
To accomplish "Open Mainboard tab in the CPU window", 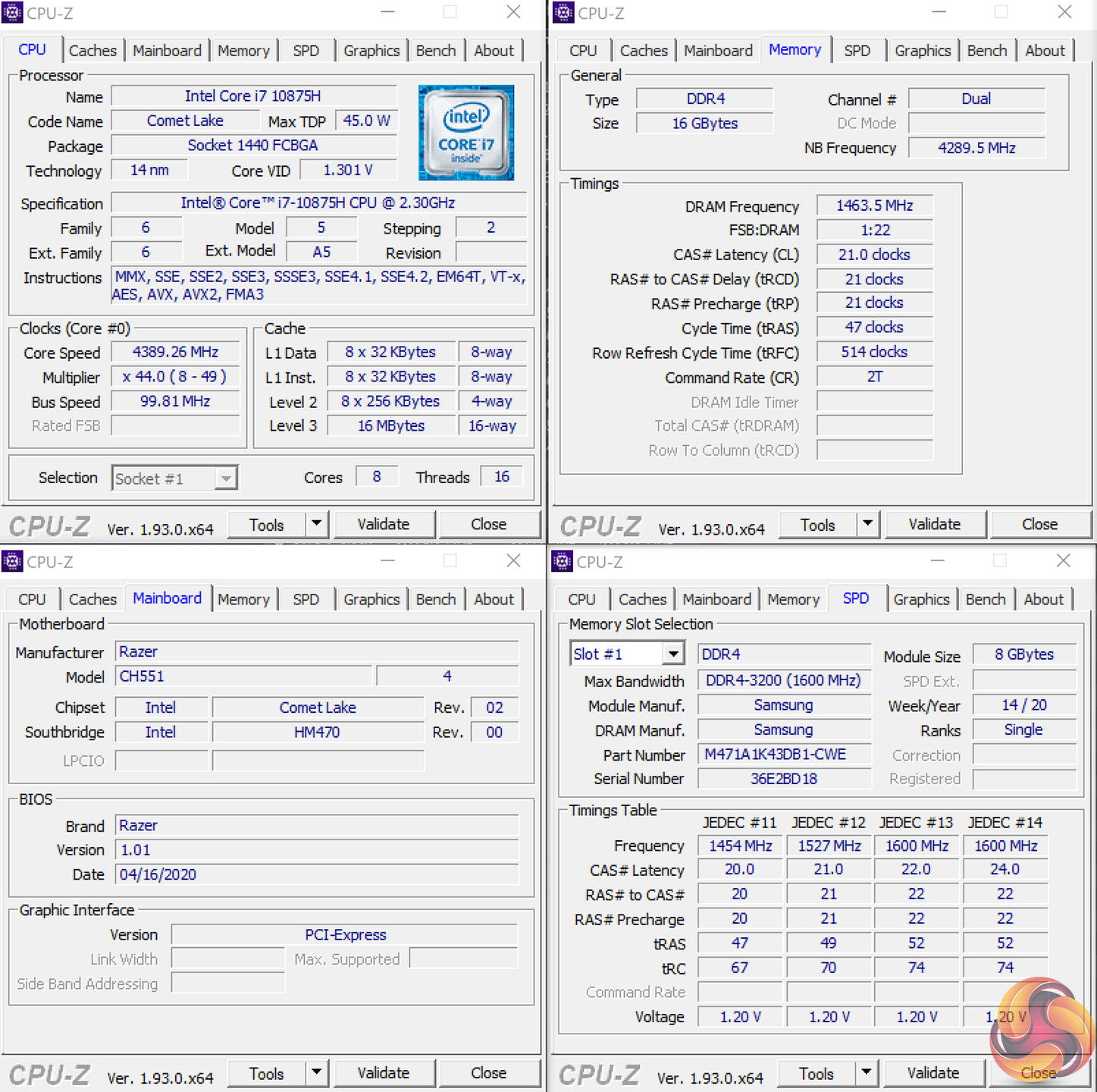I will click(167, 51).
